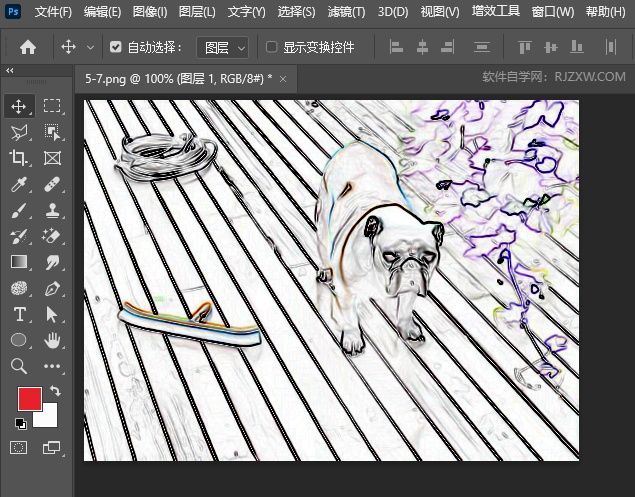Select the Eraser tool
Image resolution: width=635 pixels, height=497 pixels.
pos(52,237)
